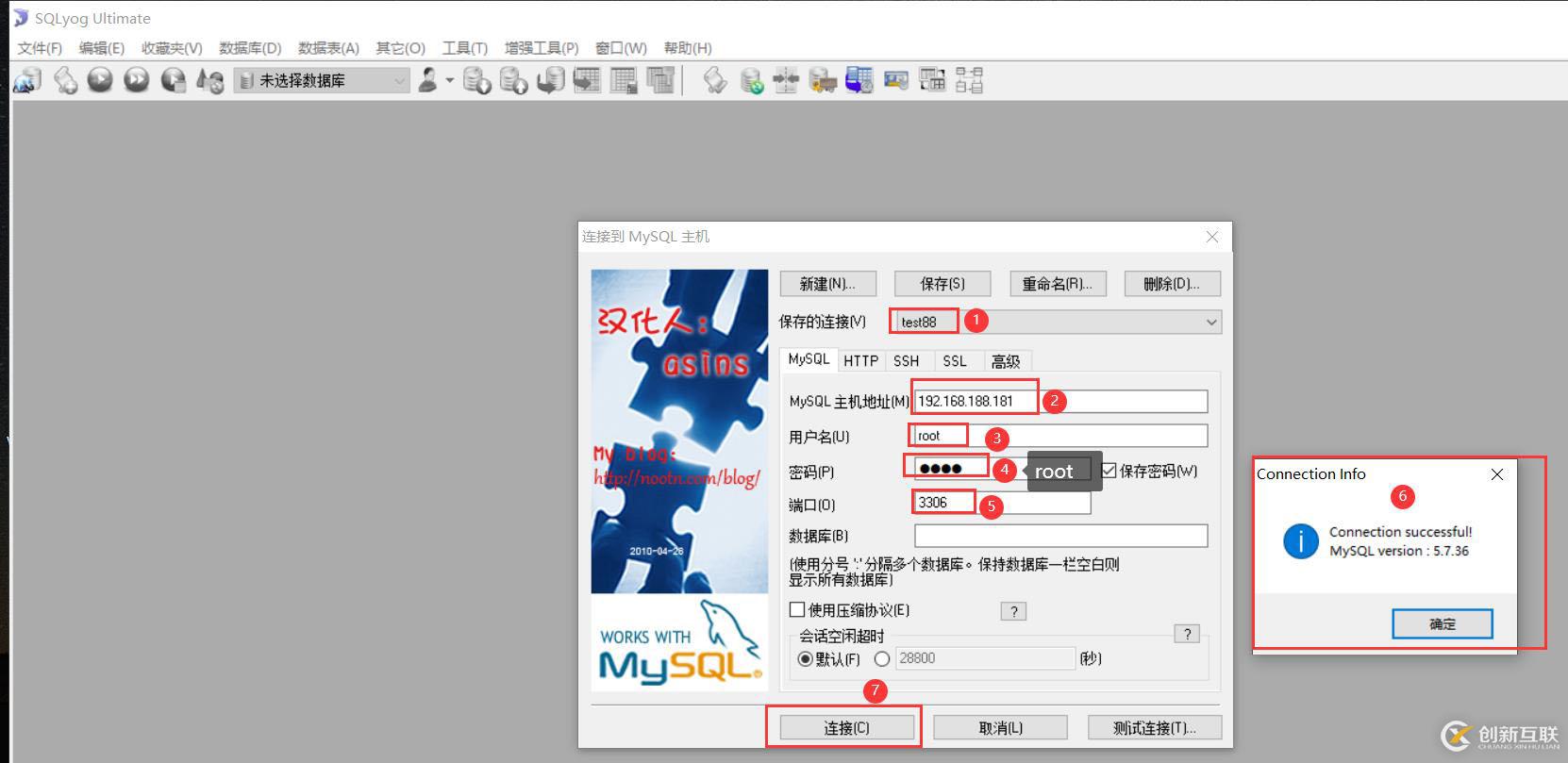
Task: Open the 窗口 menu
Action: (x=621, y=48)
